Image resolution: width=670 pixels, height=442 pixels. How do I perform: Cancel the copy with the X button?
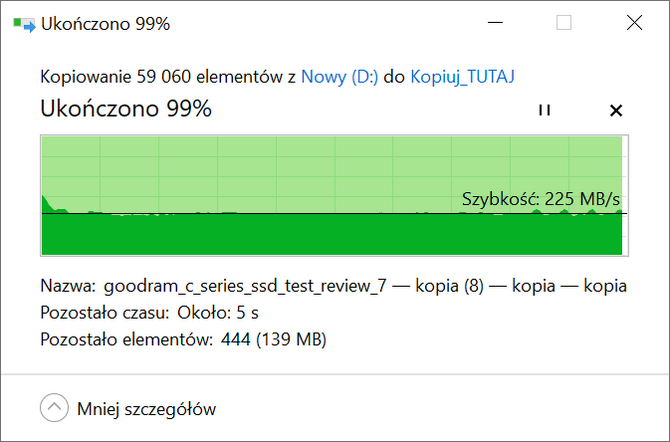pyautogui.click(x=616, y=111)
